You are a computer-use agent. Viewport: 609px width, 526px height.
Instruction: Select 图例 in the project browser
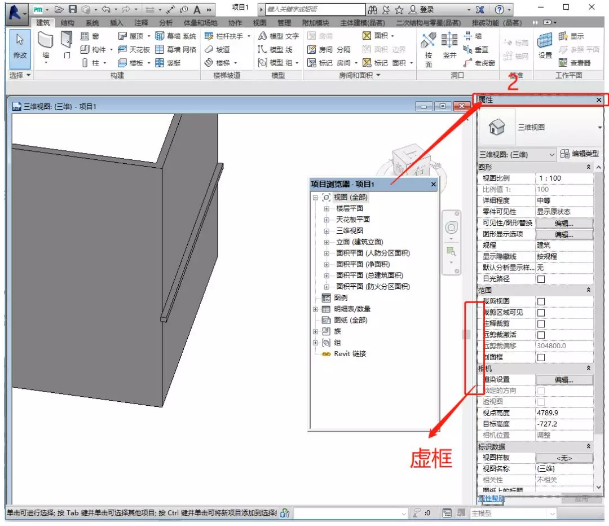click(340, 298)
